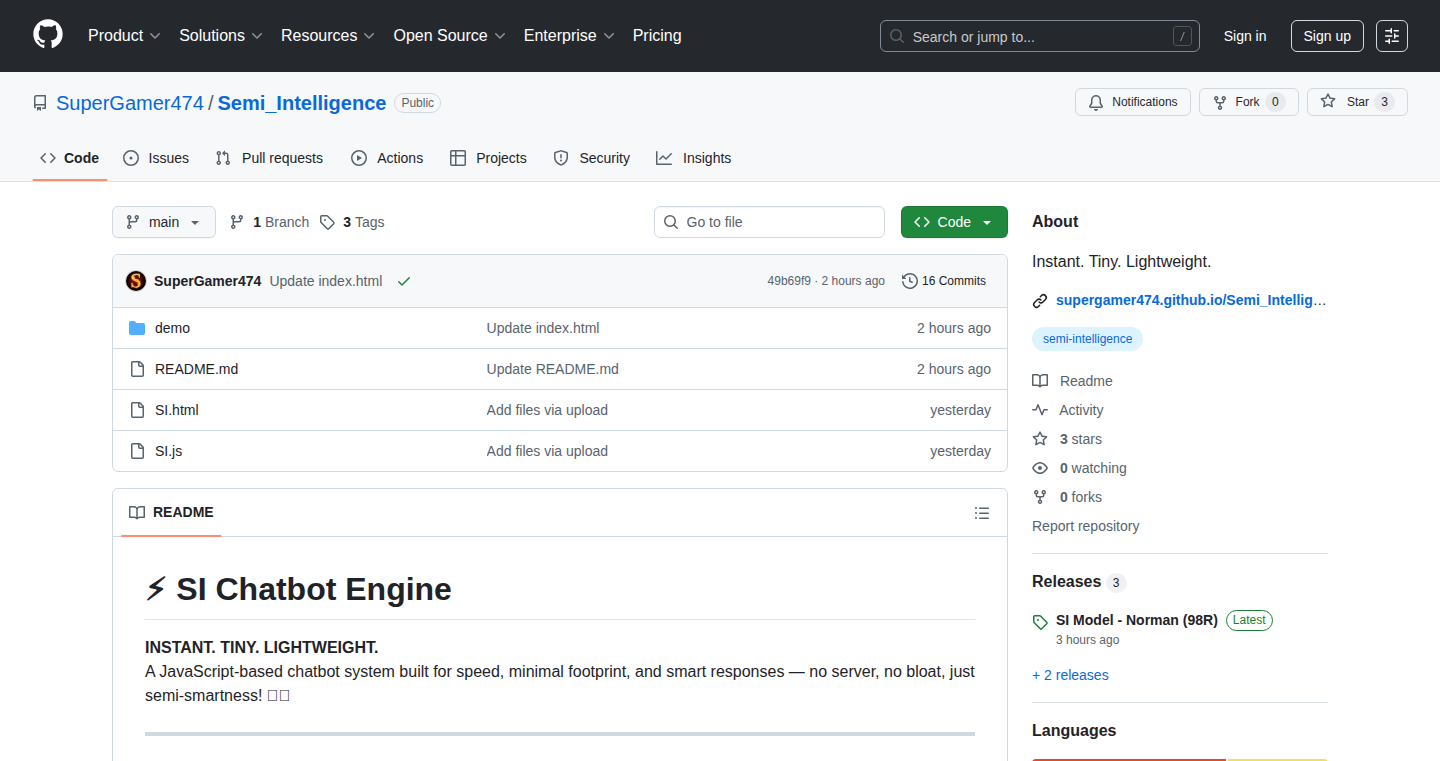Click the repository icon before SuperGamer474

(x=40, y=103)
